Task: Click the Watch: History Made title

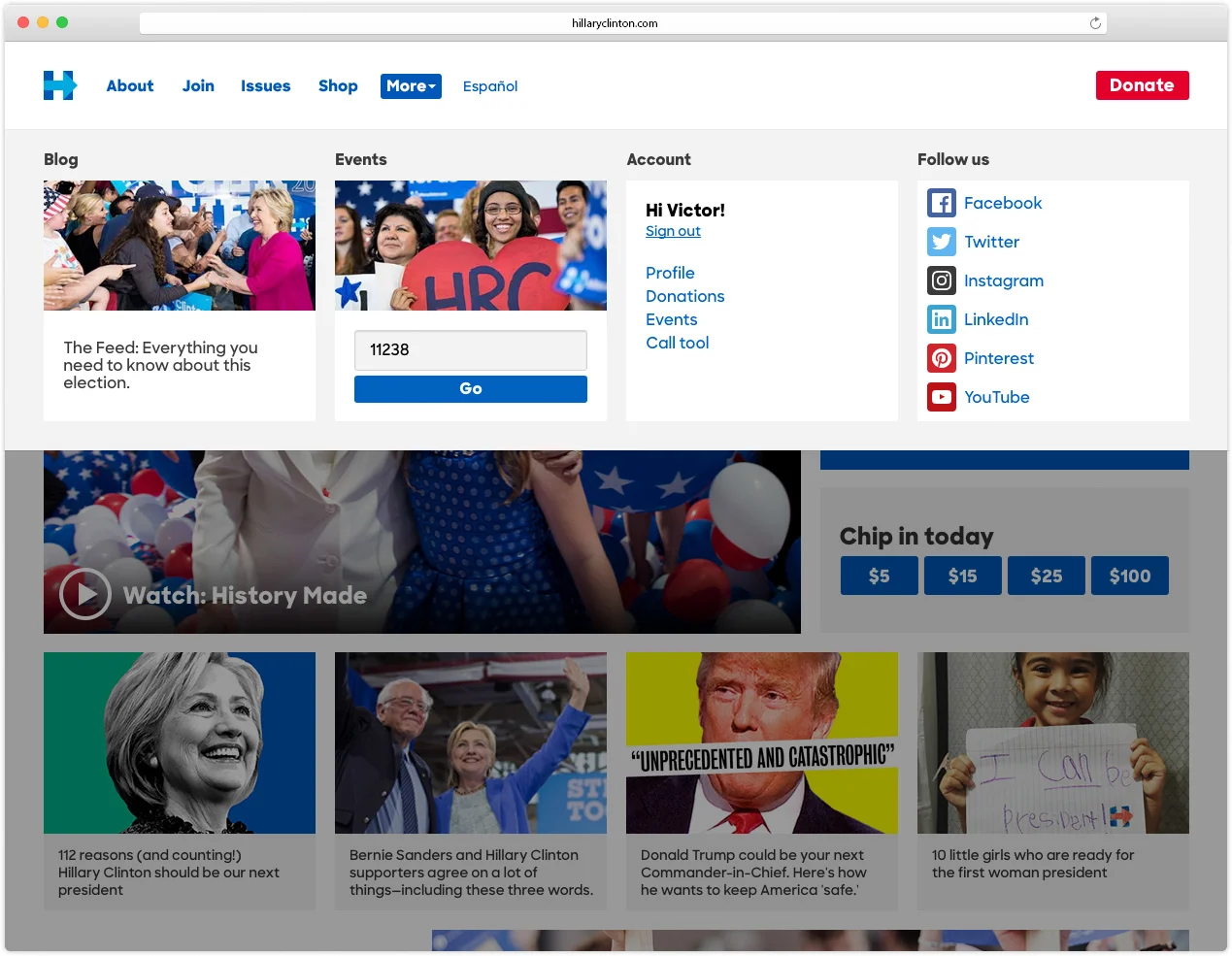Action: point(245,595)
